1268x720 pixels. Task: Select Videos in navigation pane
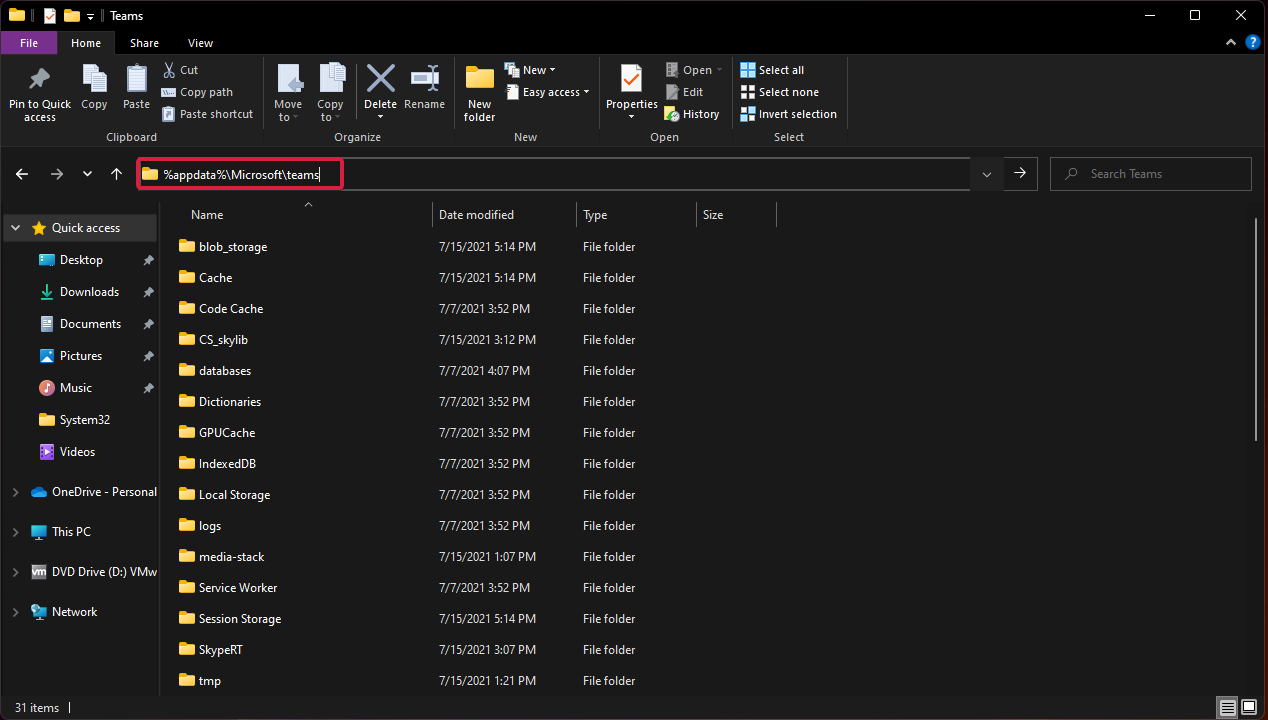77,452
